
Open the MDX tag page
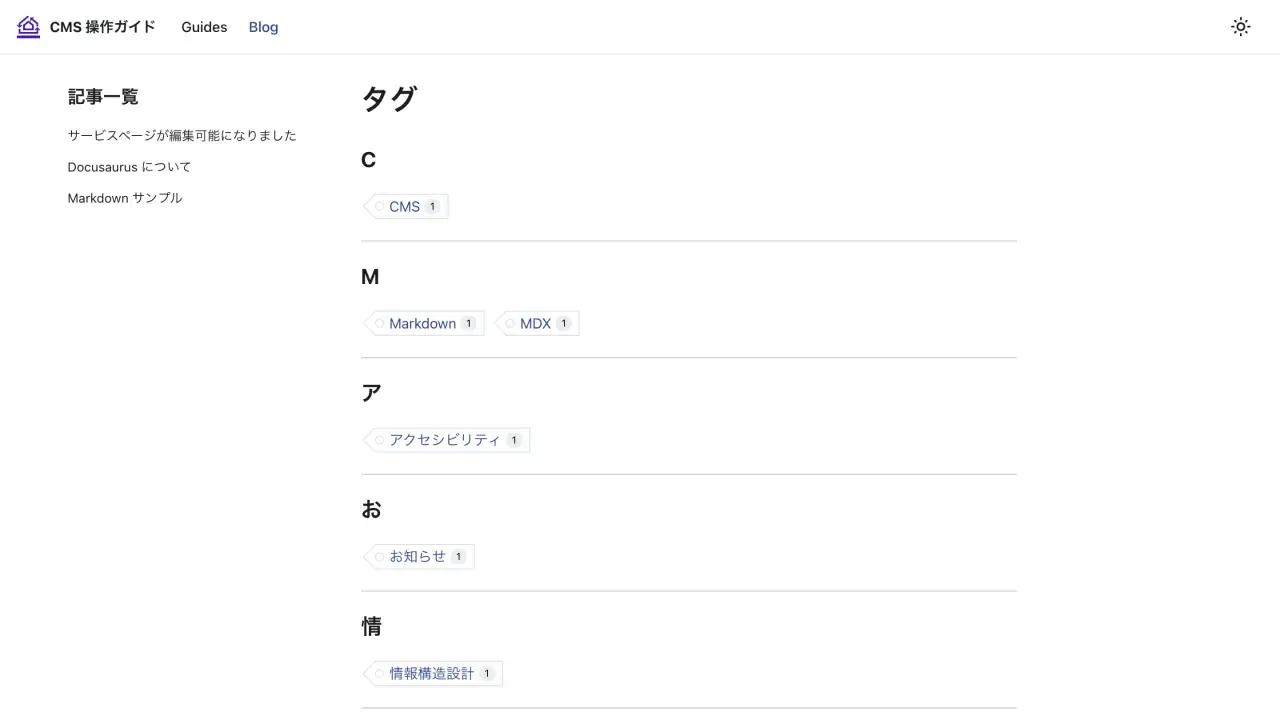[535, 323]
